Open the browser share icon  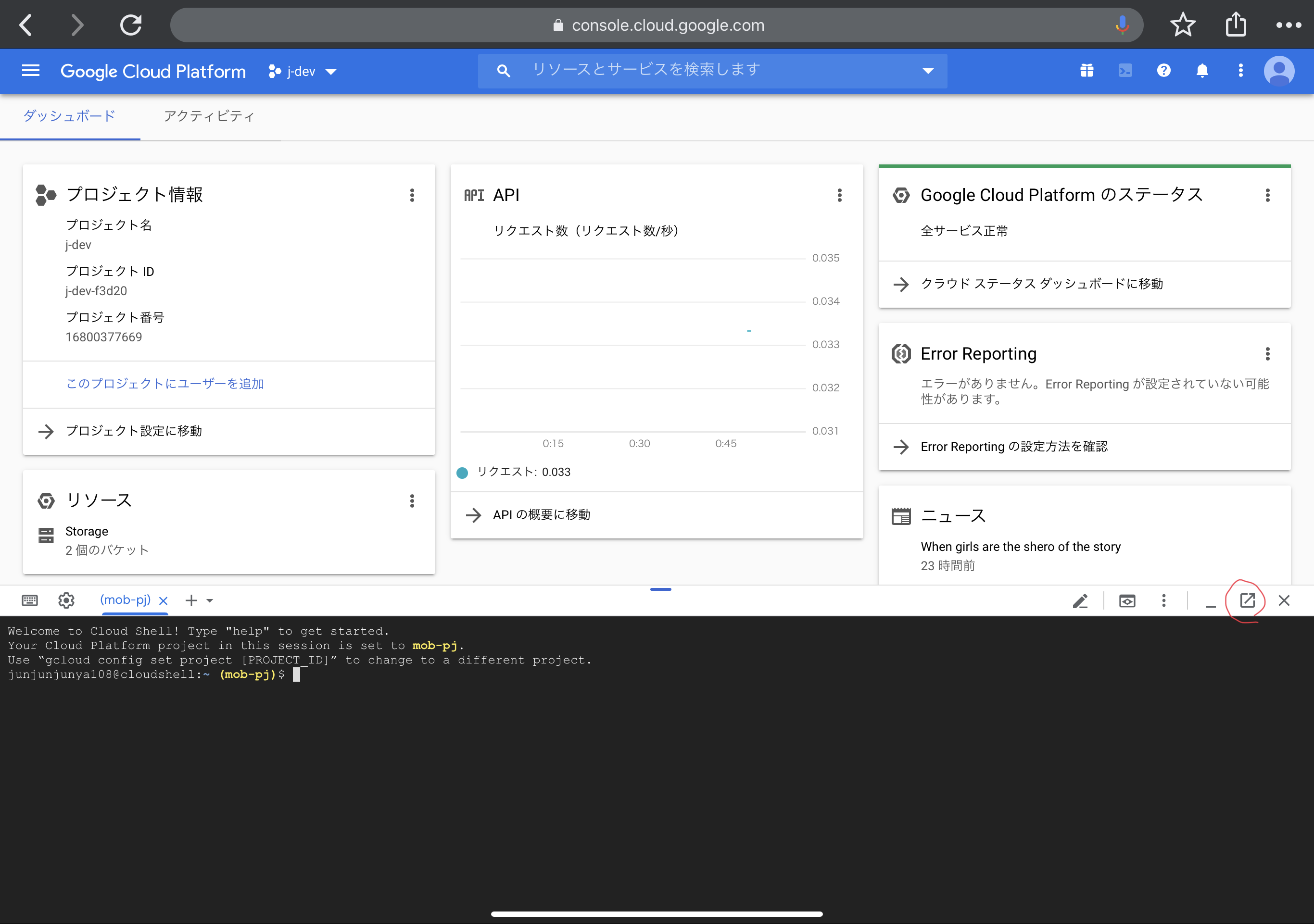click(1236, 25)
